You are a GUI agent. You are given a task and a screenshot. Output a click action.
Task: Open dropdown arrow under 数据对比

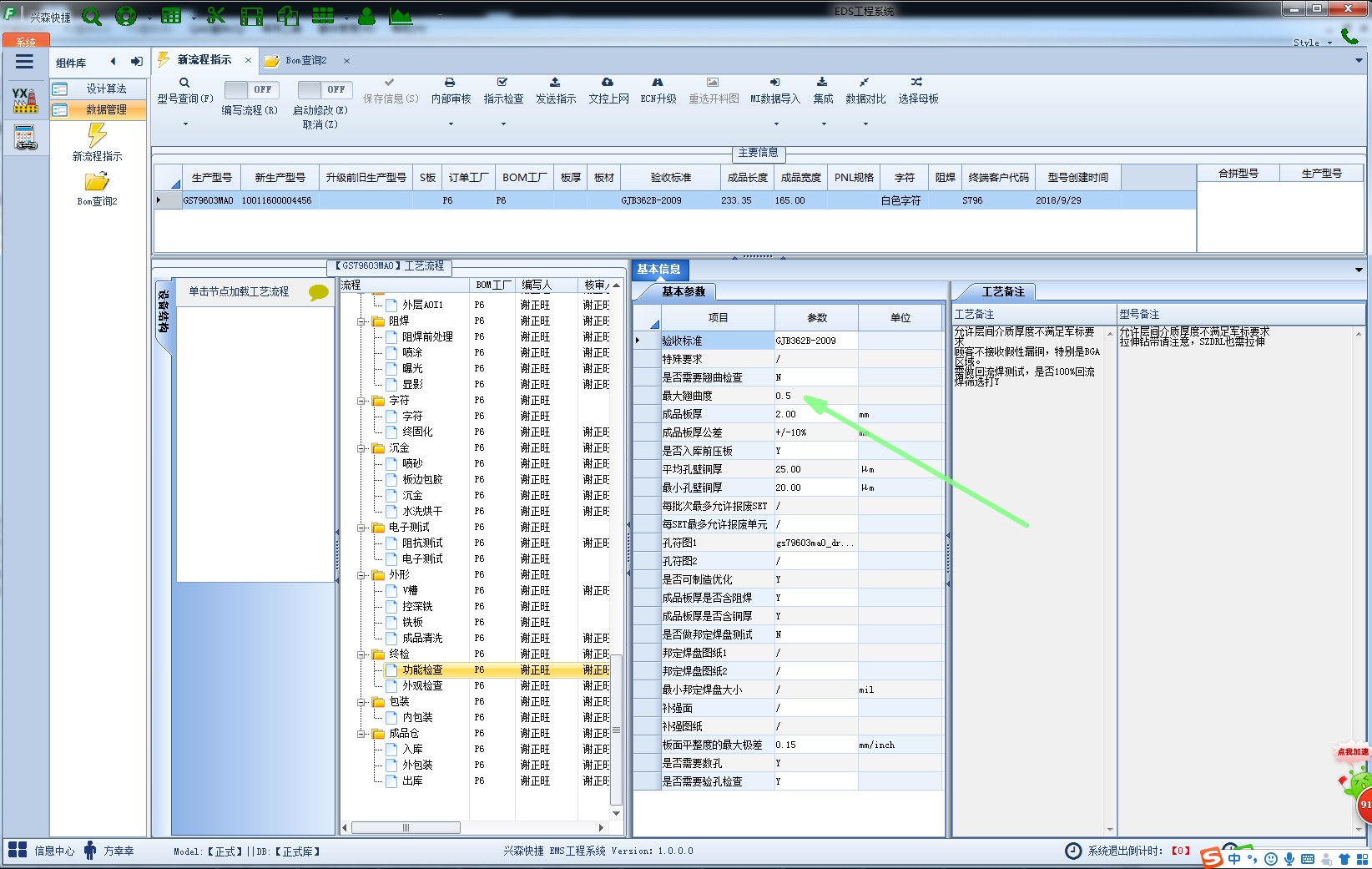tap(865, 124)
